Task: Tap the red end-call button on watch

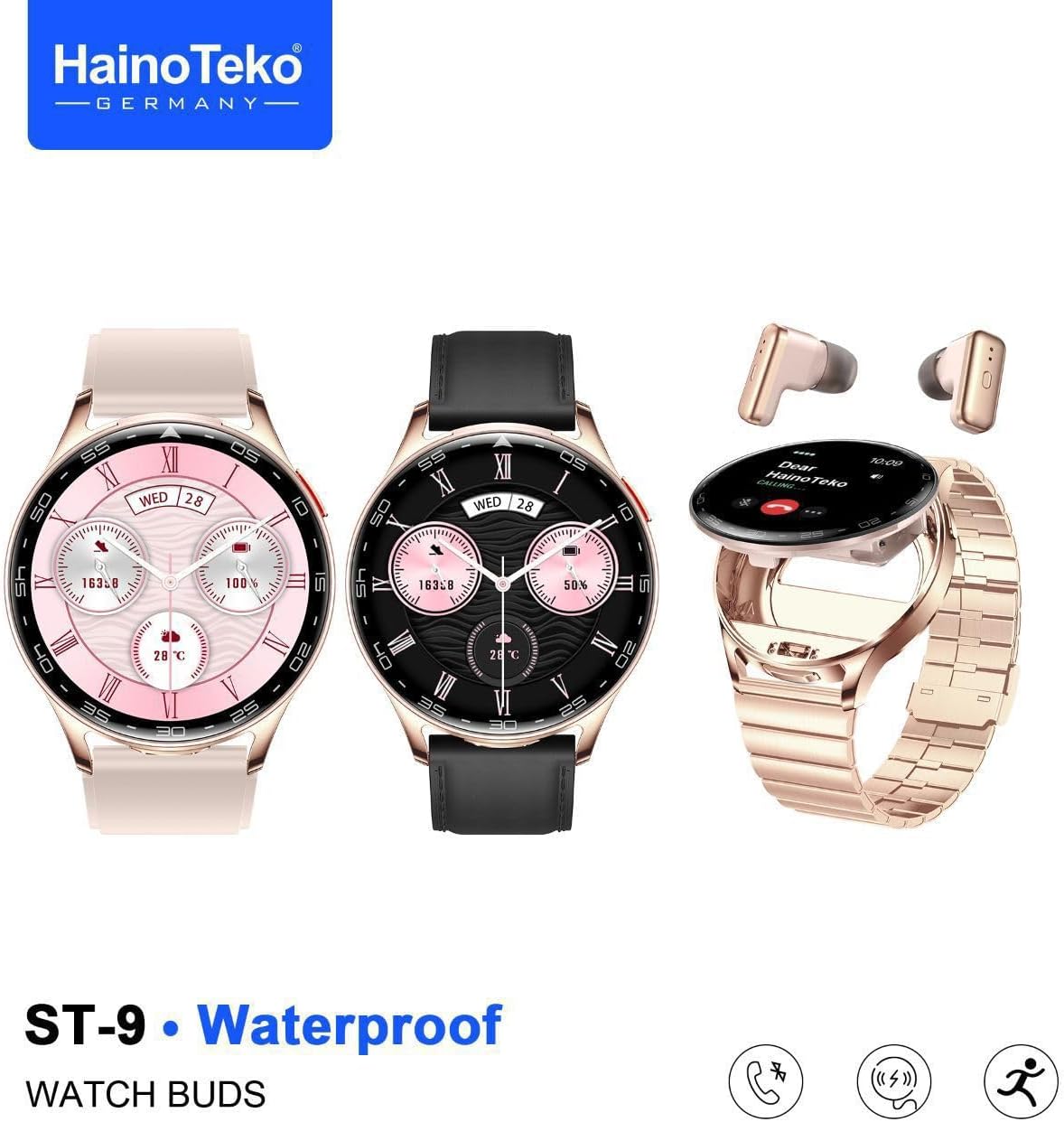Action: [773, 507]
